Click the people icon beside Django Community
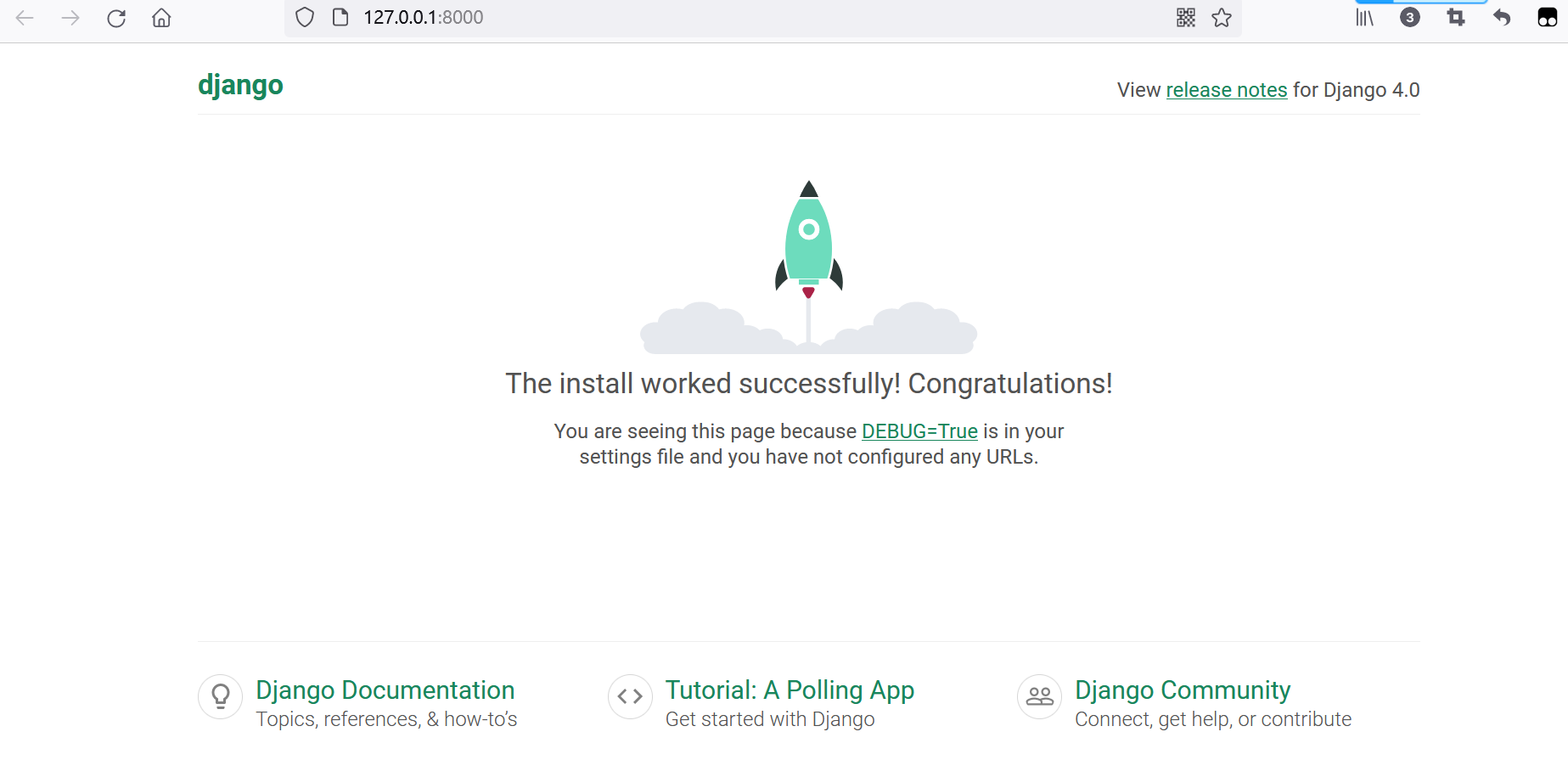1568x760 pixels. 1040,696
